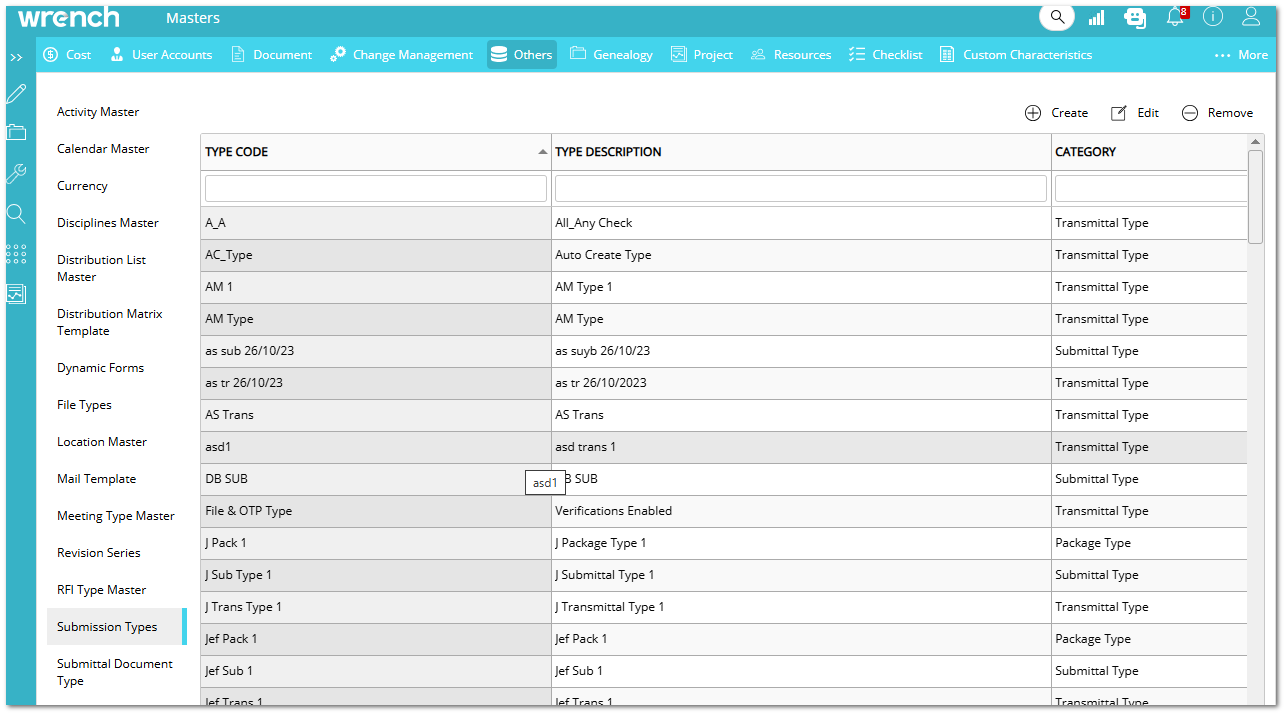Open the folder icon in left sidebar
This screenshot has width=1286, height=715.
[x=16, y=132]
